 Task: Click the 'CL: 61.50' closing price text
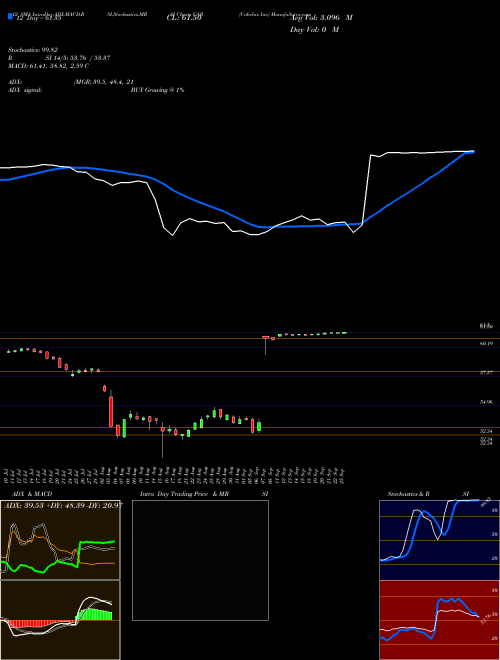pyautogui.click(x=184, y=18)
